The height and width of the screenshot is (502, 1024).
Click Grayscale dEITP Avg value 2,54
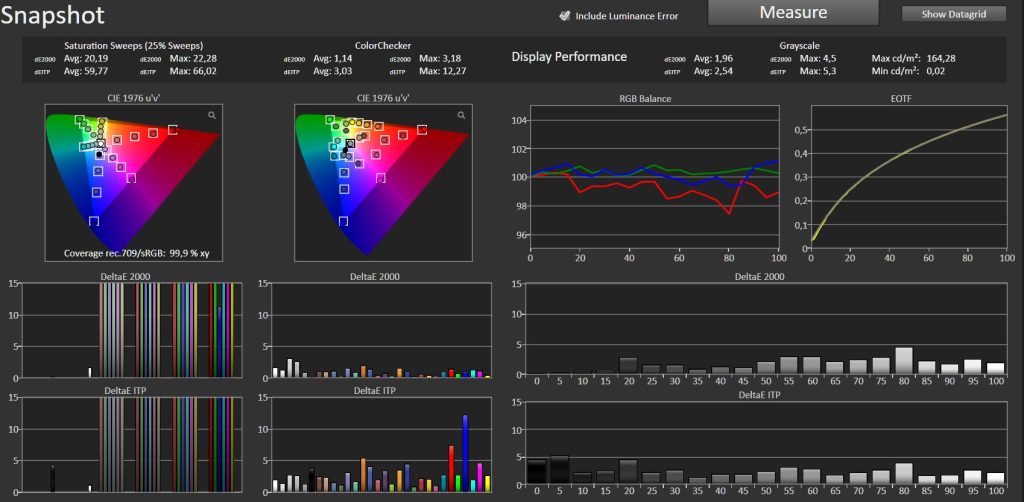(x=722, y=71)
